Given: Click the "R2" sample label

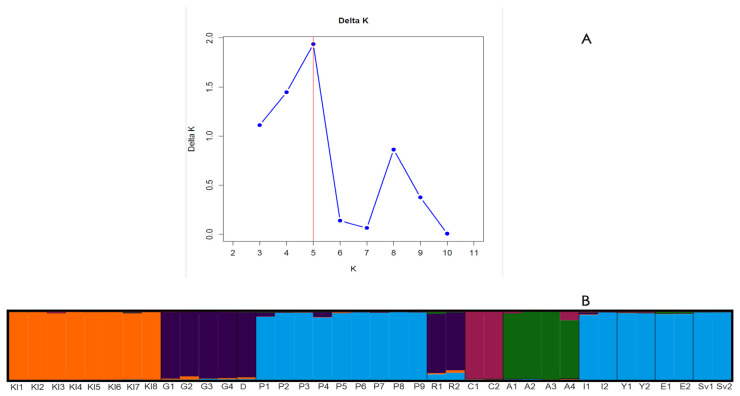Looking at the screenshot, I should point(454,387).
